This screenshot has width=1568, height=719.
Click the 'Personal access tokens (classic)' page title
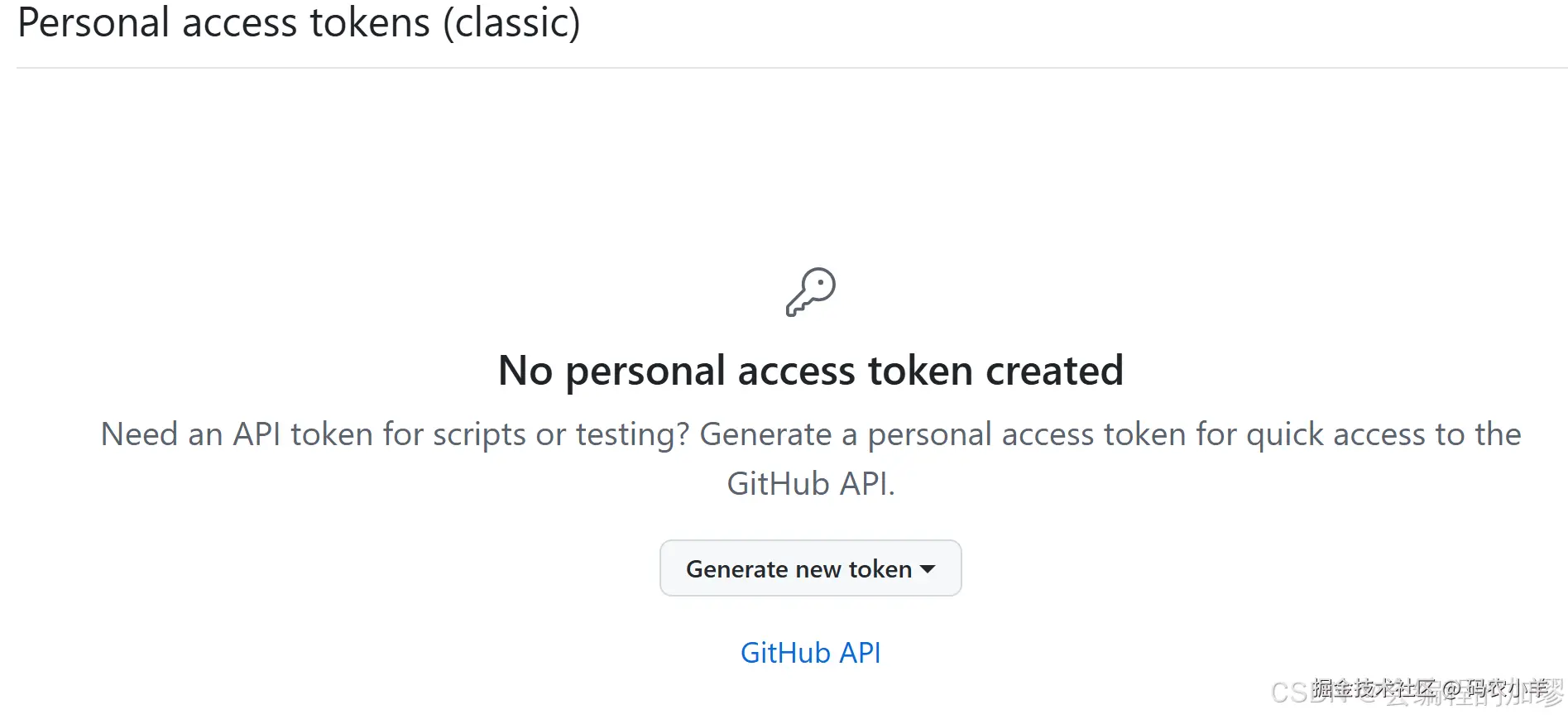point(299,22)
